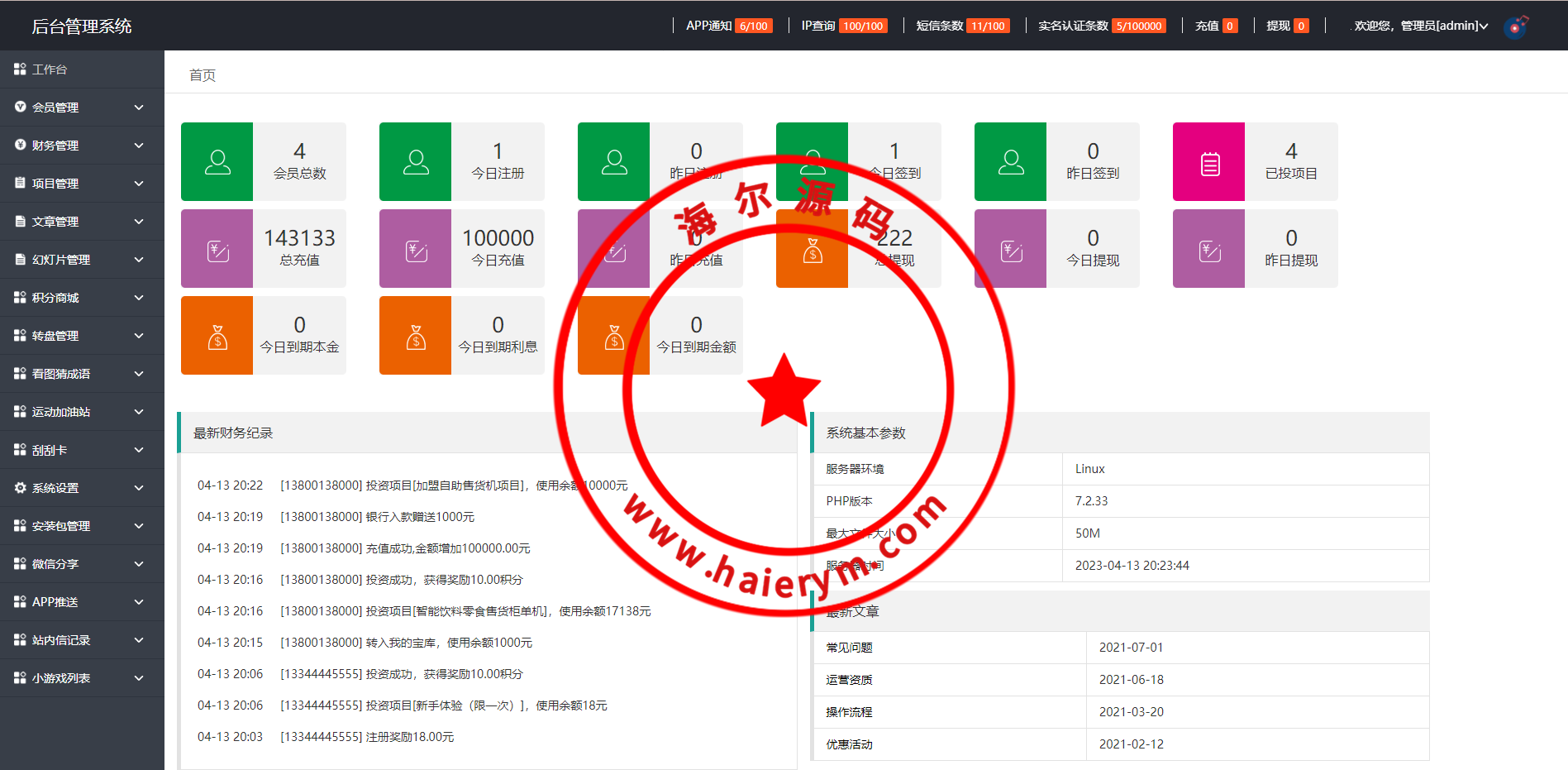Click the purple icon for 今日提现

pos(1010,249)
